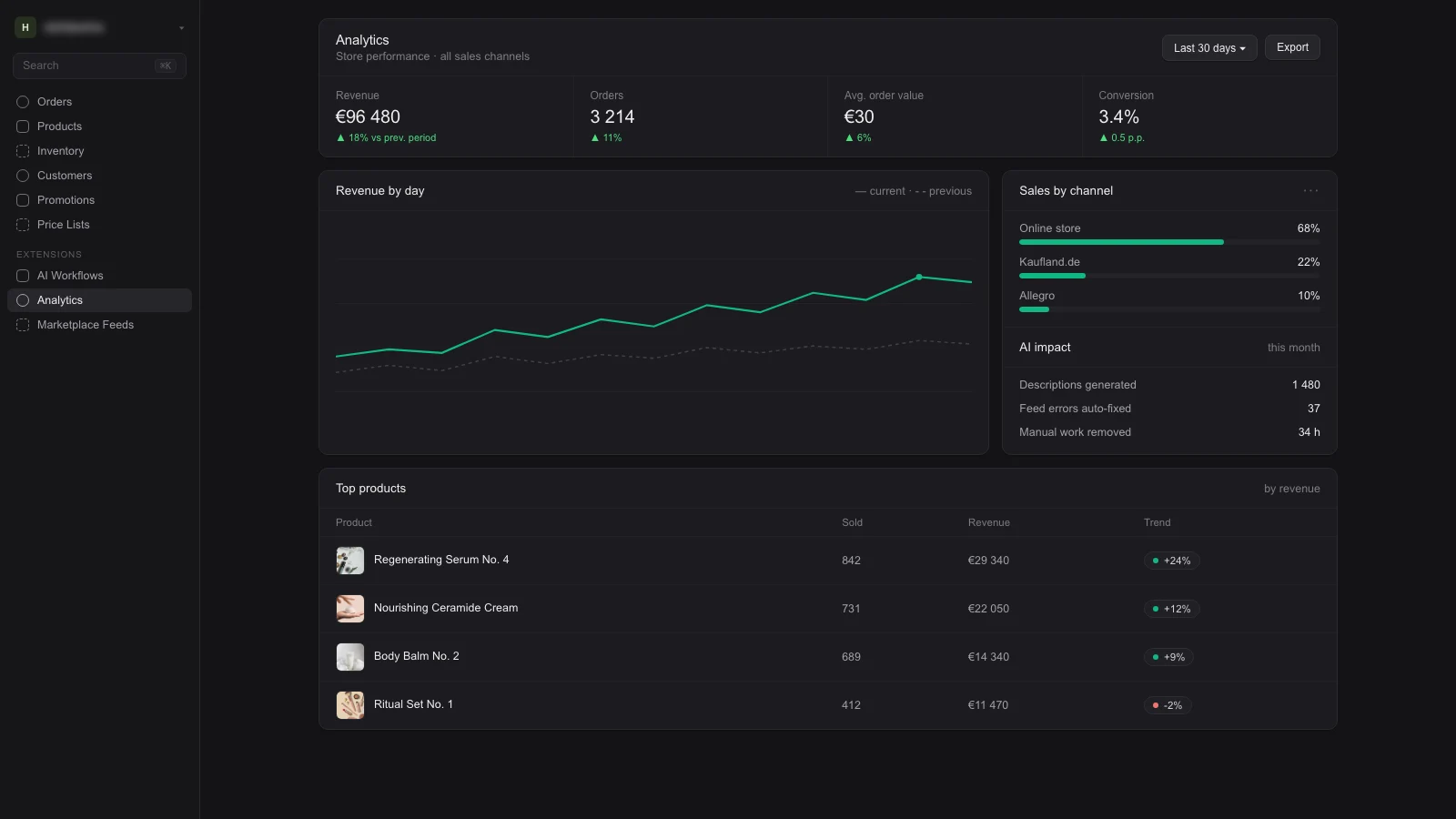Open the Last 30 days date range dropdown
This screenshot has width=1456, height=819.
click(1209, 48)
